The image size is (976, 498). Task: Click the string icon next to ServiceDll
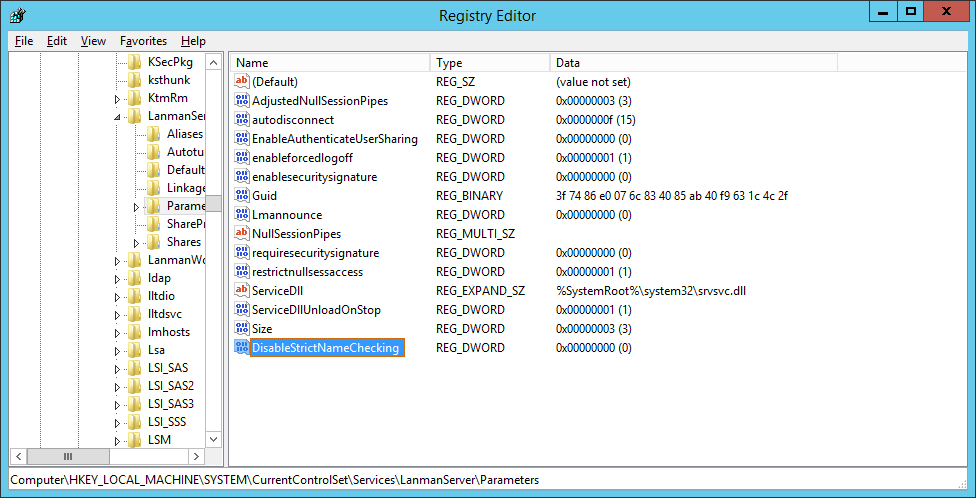point(241,290)
